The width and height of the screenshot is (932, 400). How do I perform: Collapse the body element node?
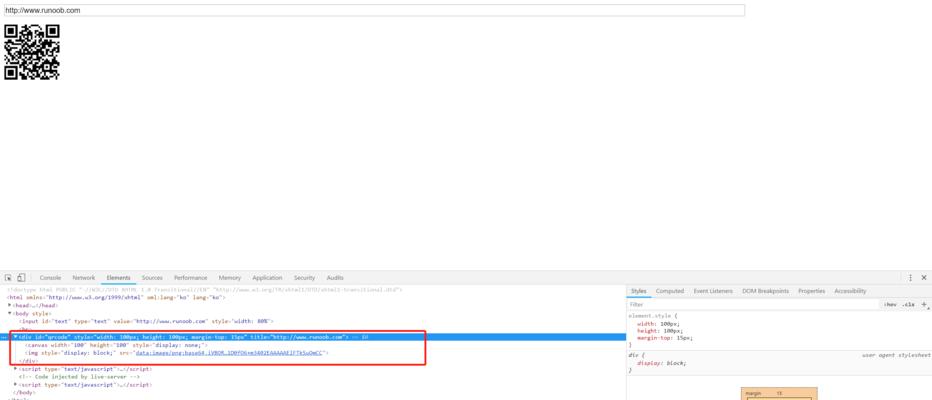tap(10, 313)
